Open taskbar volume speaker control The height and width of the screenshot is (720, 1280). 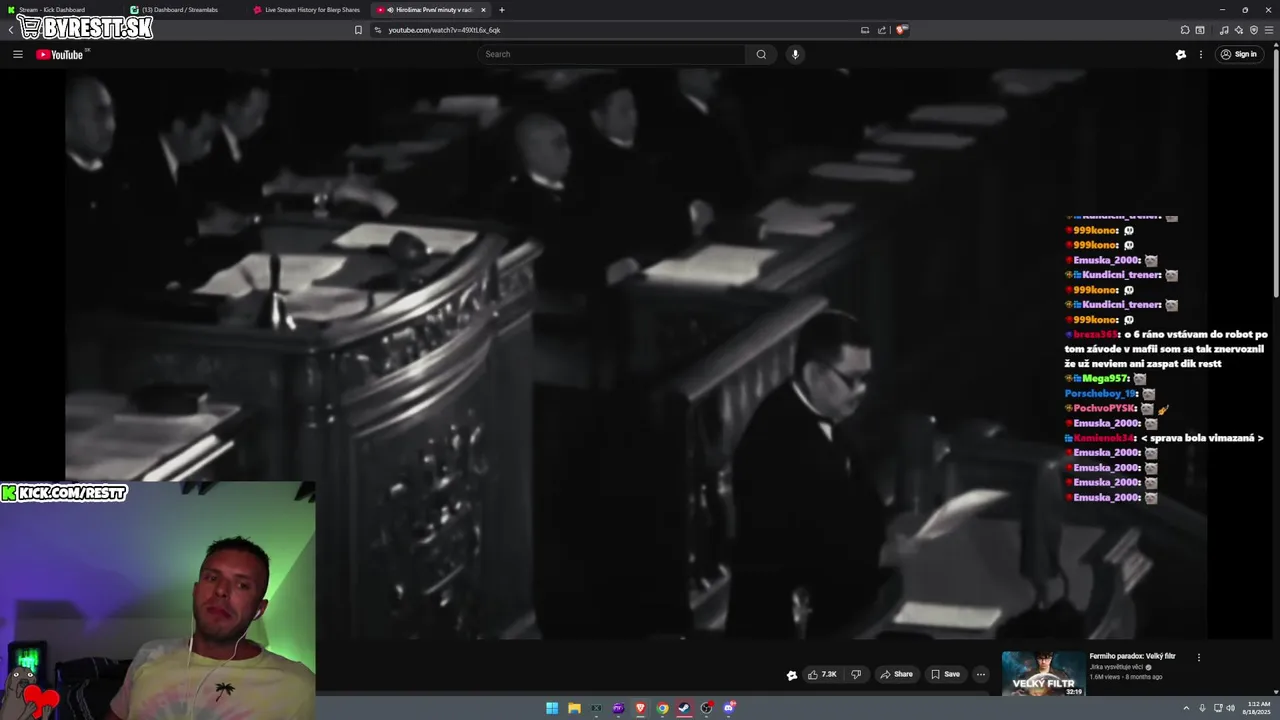coord(1230,708)
